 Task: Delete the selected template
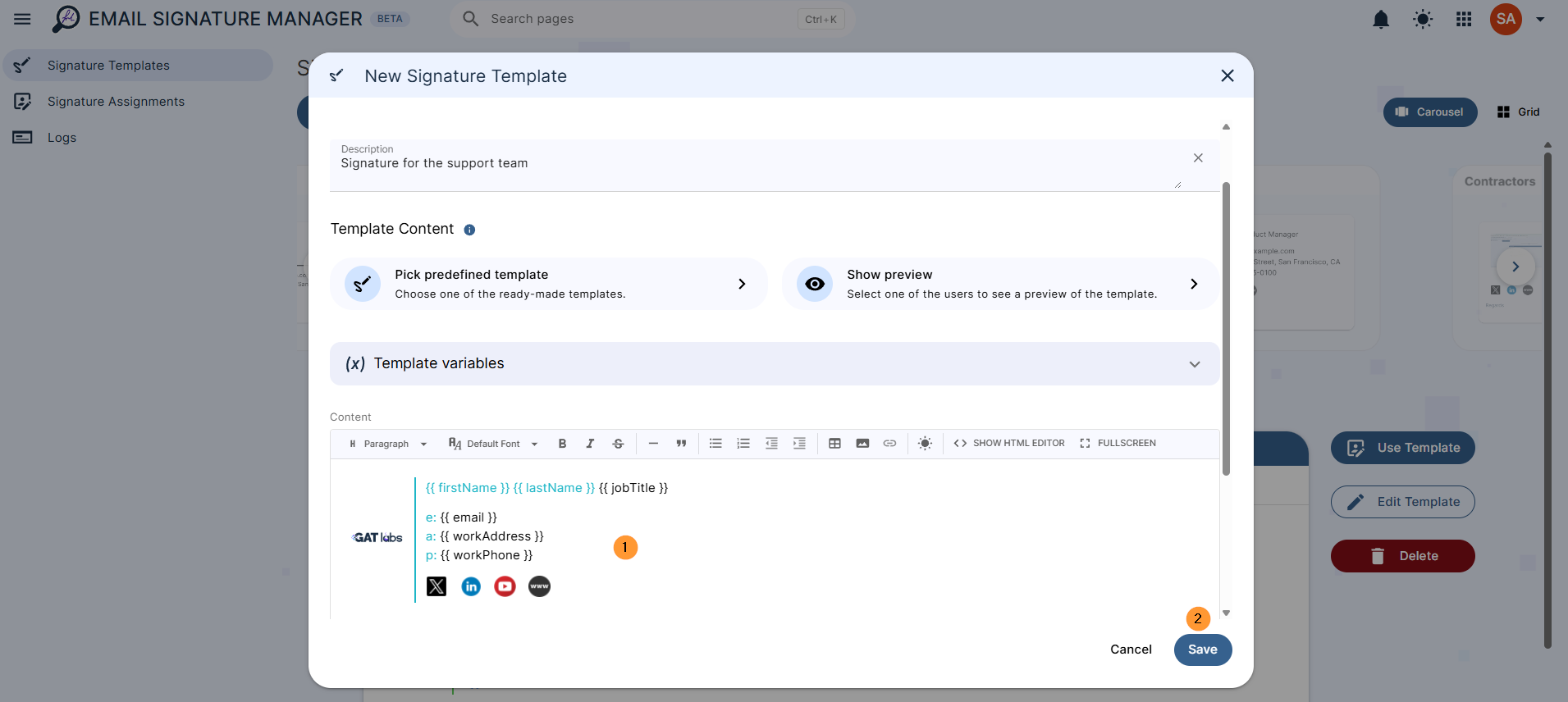click(1403, 556)
